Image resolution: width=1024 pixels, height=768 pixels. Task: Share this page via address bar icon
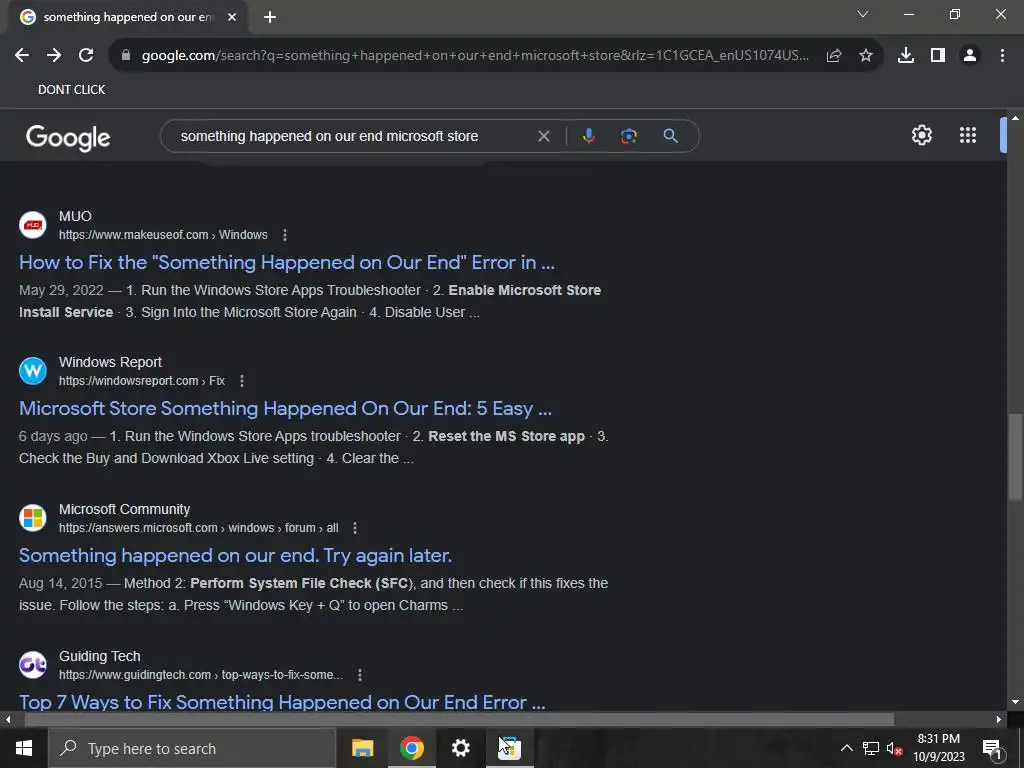coord(834,56)
